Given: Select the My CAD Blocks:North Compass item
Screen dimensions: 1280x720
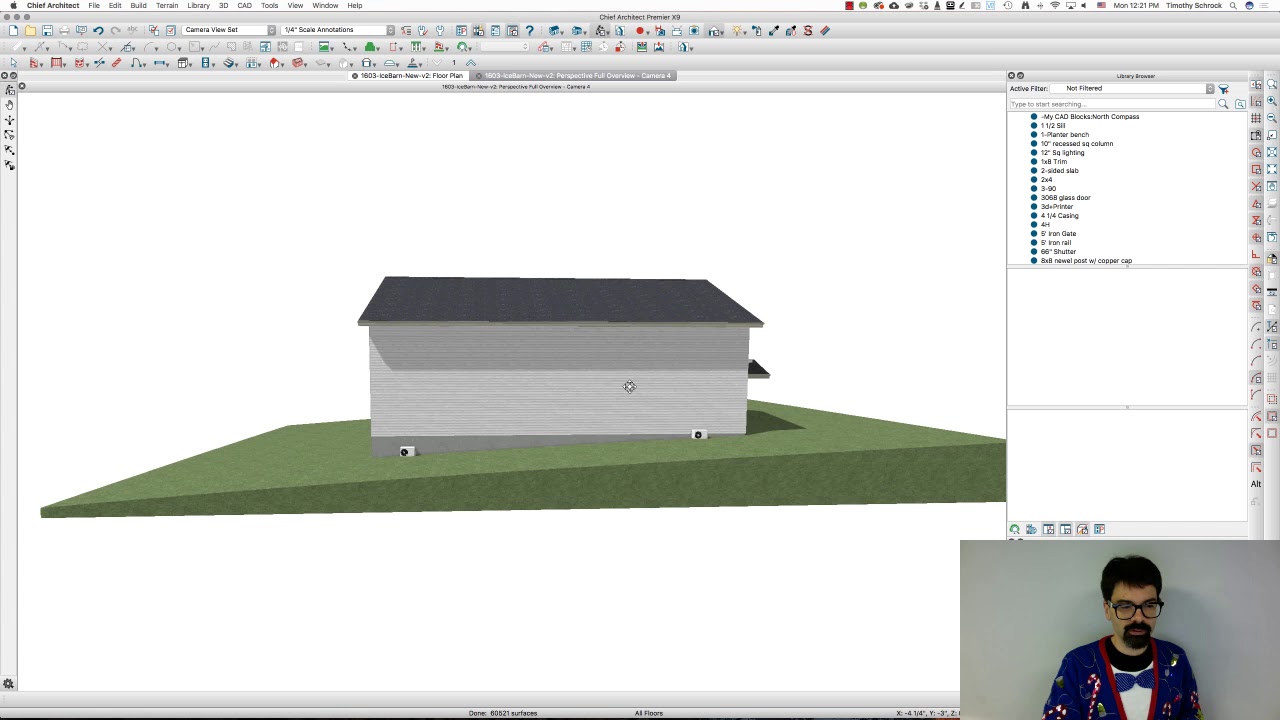Looking at the screenshot, I should [1089, 117].
